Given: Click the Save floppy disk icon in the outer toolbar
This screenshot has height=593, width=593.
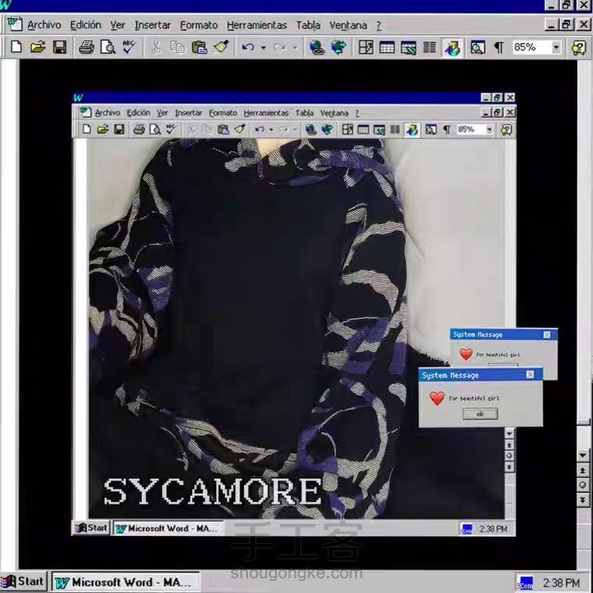Looking at the screenshot, I should [x=59, y=47].
